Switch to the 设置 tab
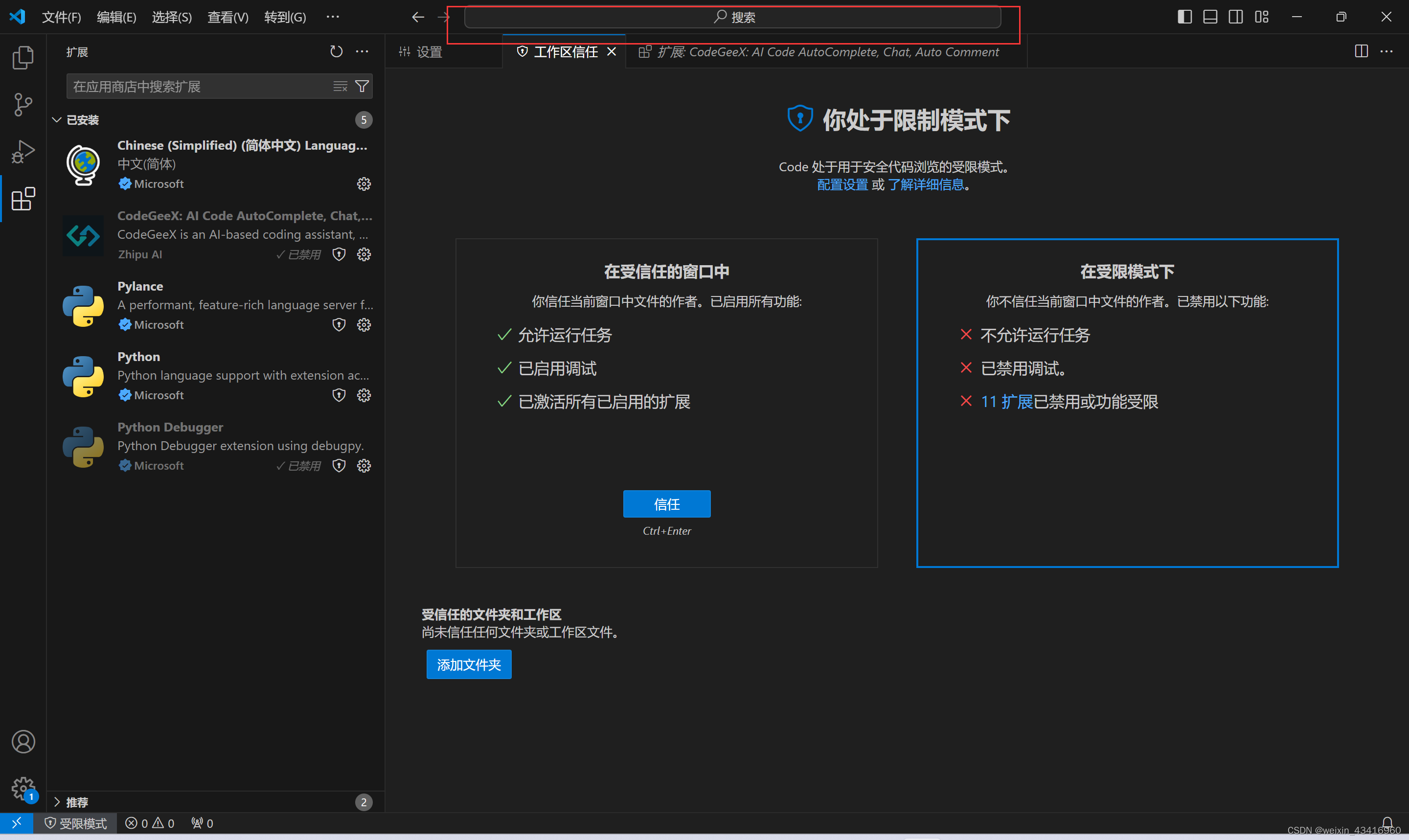 [x=444, y=51]
